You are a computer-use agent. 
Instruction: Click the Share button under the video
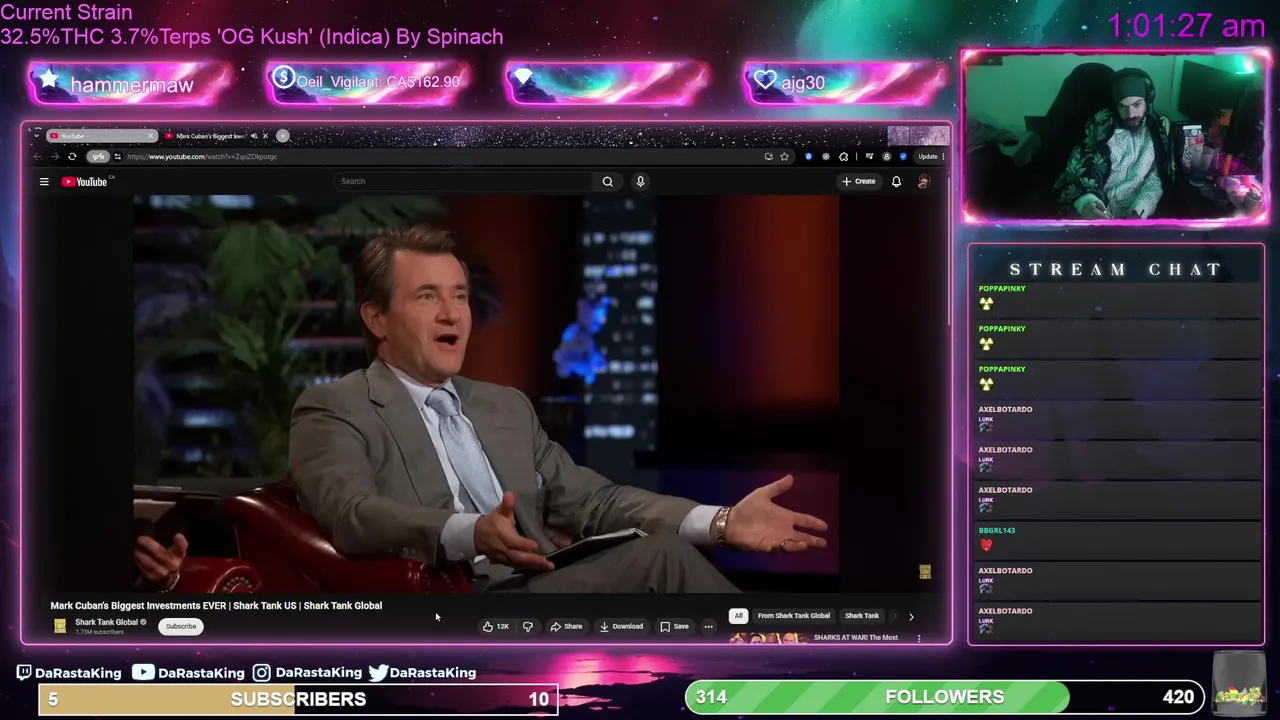click(x=566, y=626)
